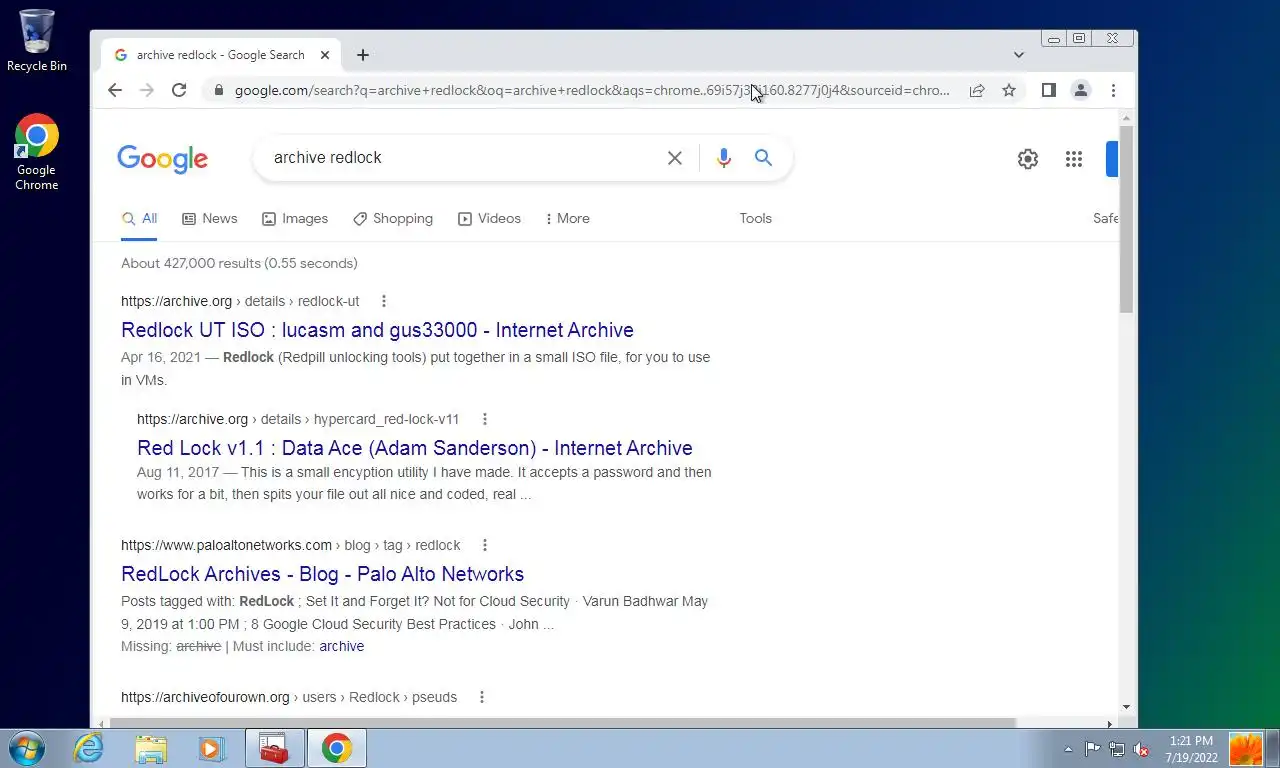Clear the search box with the X icon

tap(675, 158)
